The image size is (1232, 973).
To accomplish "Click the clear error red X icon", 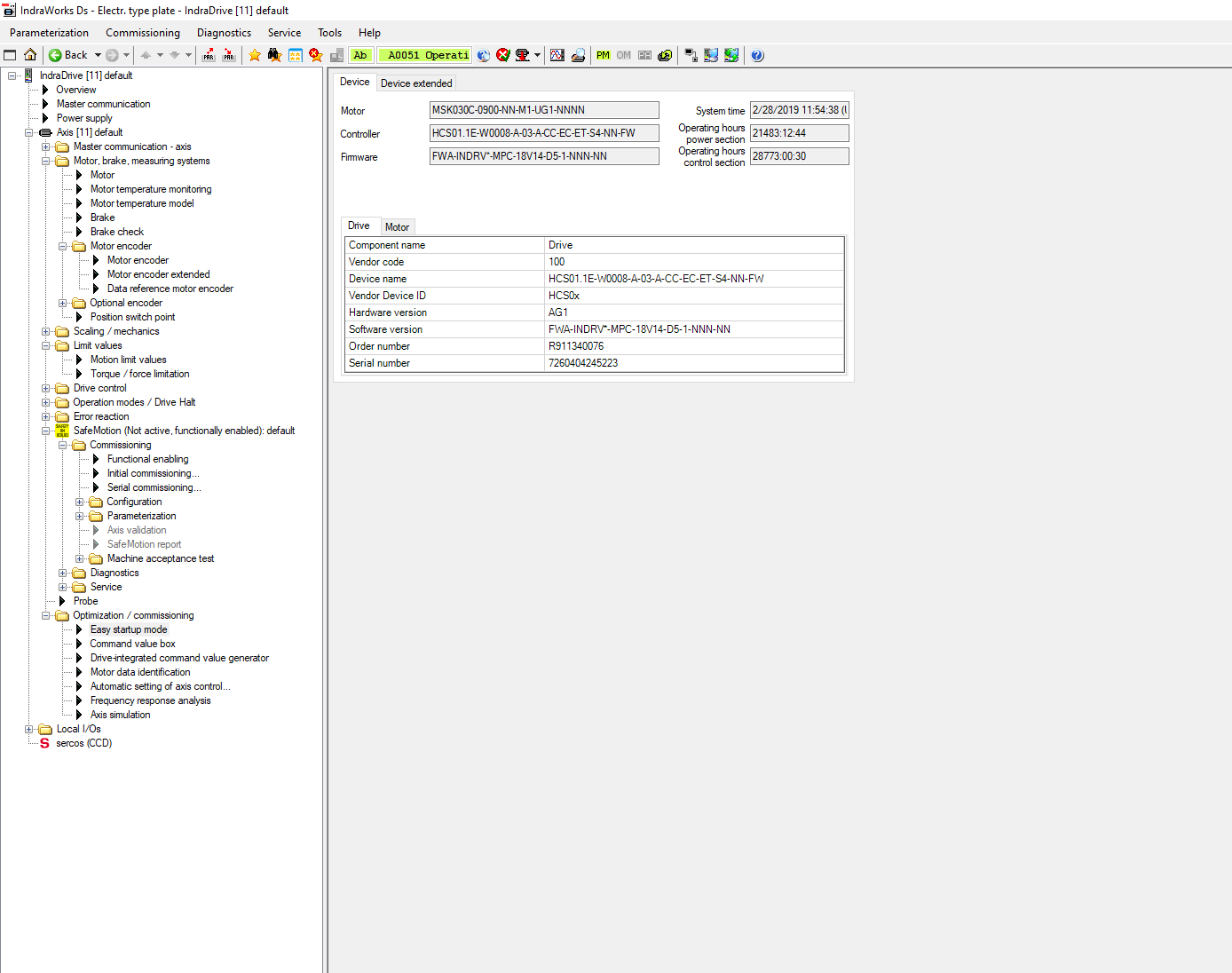I will pyautogui.click(x=503, y=55).
